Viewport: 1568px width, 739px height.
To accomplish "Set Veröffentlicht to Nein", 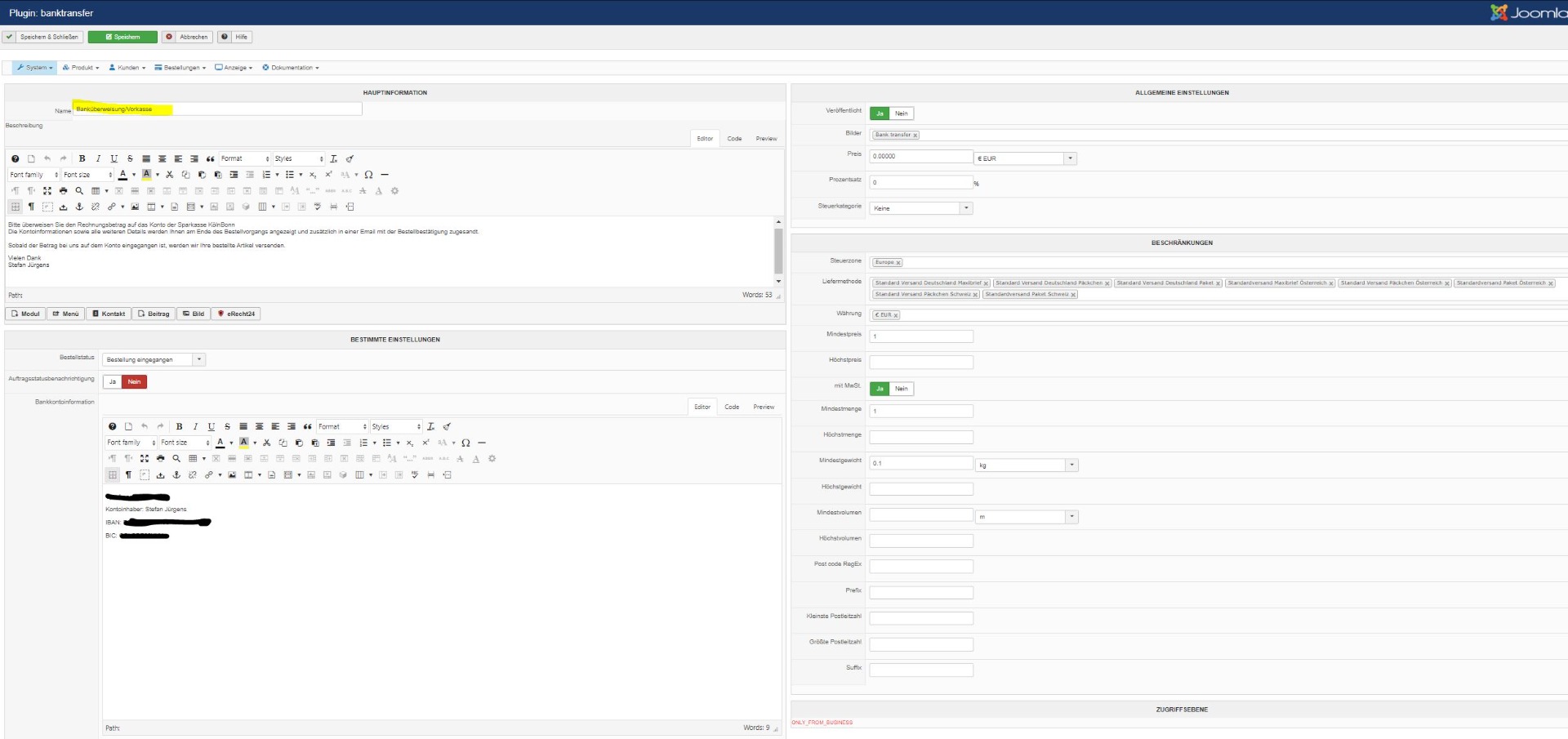I will pos(902,114).
